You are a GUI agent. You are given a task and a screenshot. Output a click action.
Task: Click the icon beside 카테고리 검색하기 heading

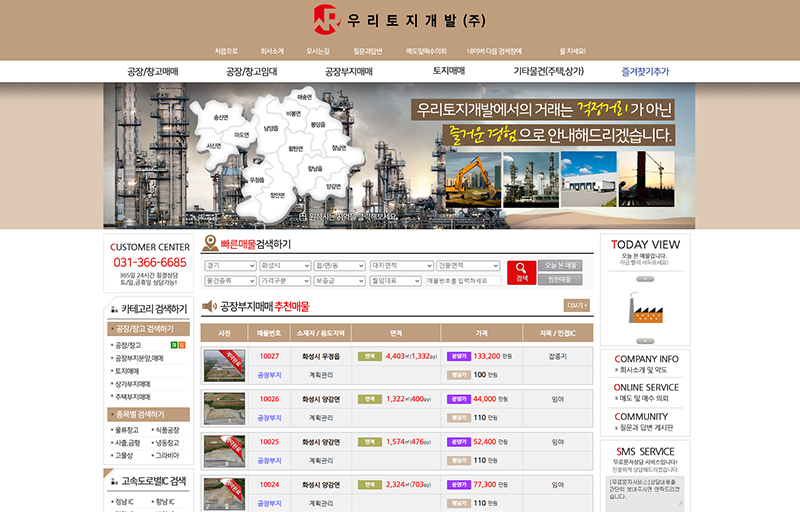click(x=114, y=309)
